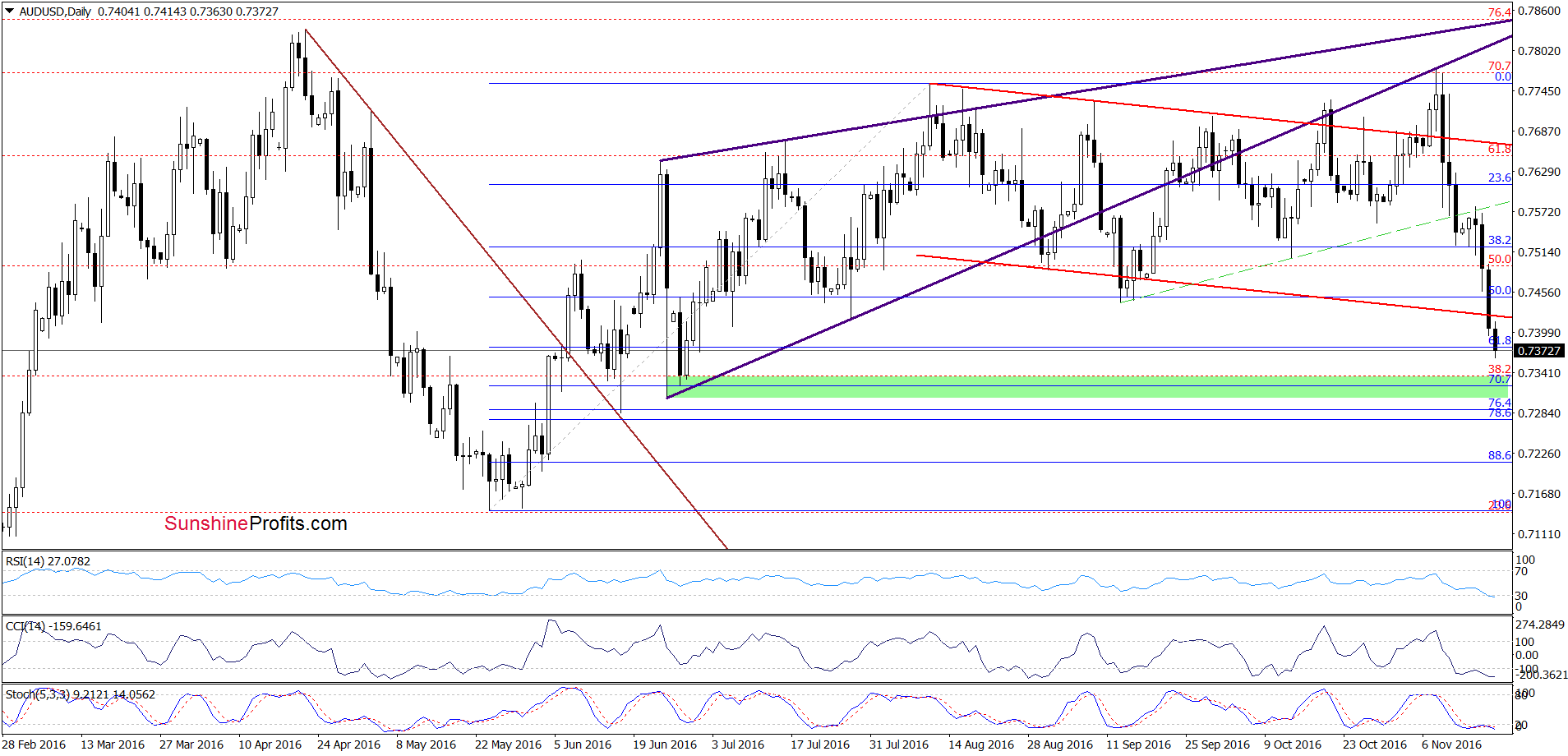Click the 9 Oct 2016 date label
The width and height of the screenshot is (1568, 756).
coord(1293,744)
